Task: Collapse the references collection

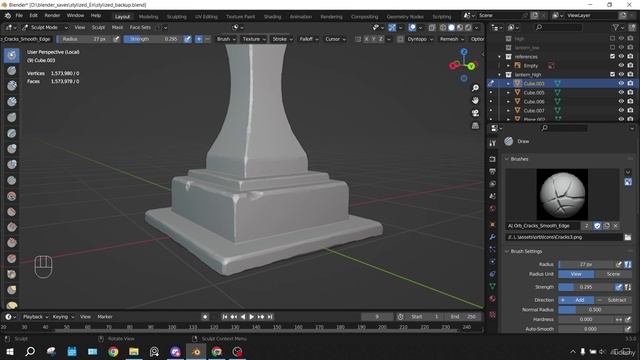Action: click(x=499, y=57)
